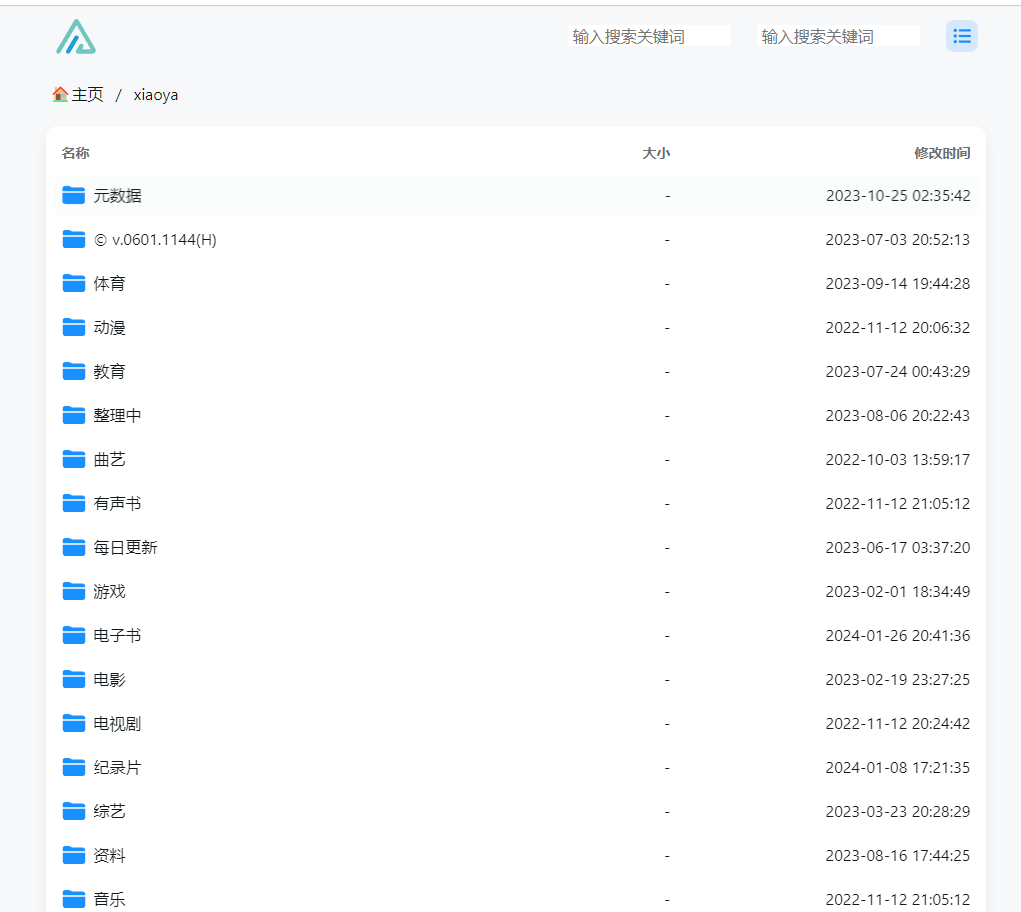Viewport: 1021px width, 912px height.
Task: Click the home icon in breadcrumb
Action: click(x=60, y=94)
